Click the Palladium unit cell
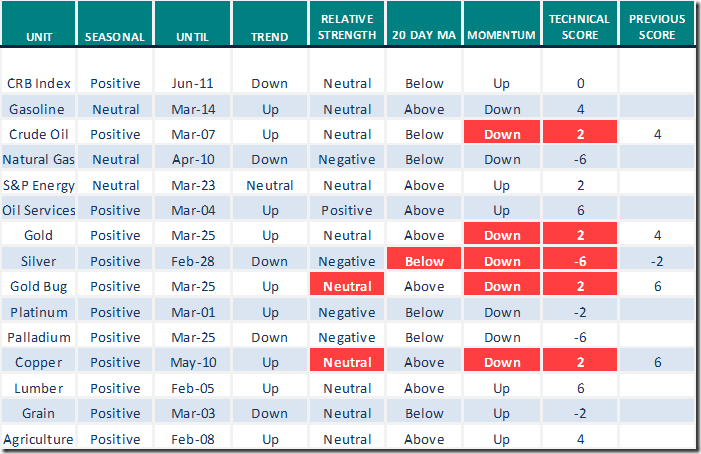Image resolution: width=701 pixels, height=454 pixels. (38, 337)
